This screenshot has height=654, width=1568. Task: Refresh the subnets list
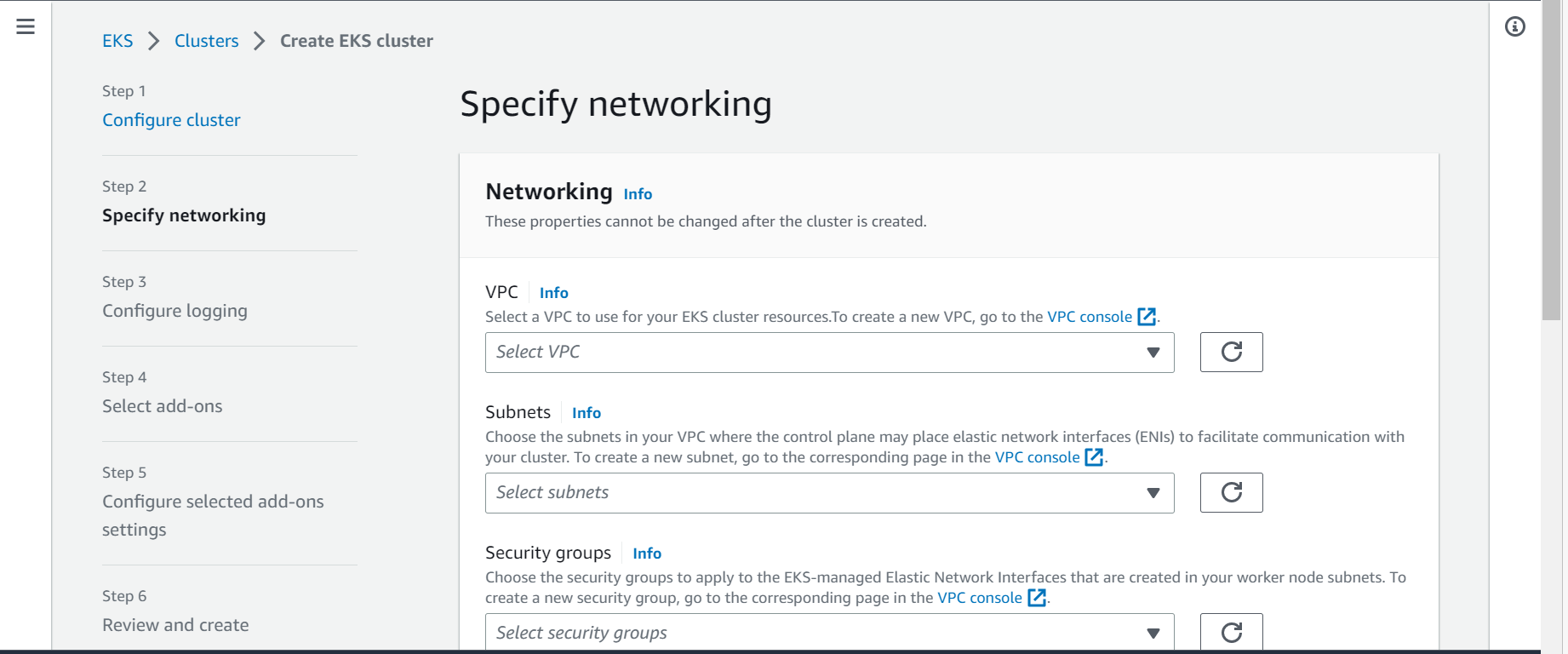[1231, 492]
